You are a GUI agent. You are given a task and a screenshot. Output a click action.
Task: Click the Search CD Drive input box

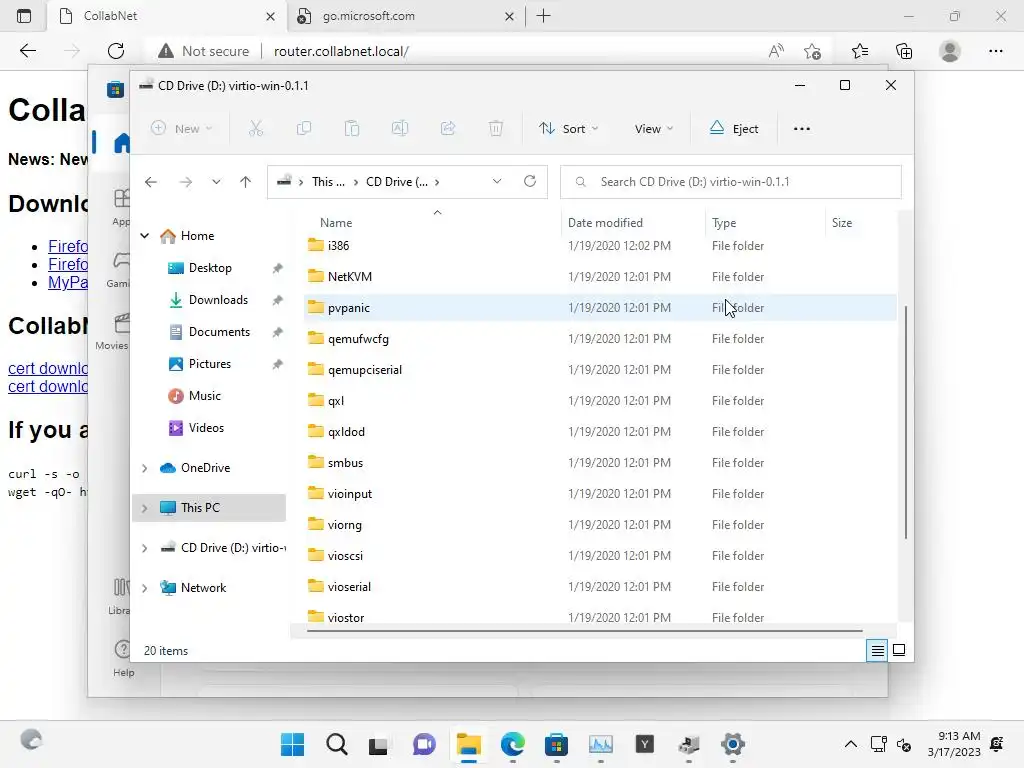coord(731,182)
